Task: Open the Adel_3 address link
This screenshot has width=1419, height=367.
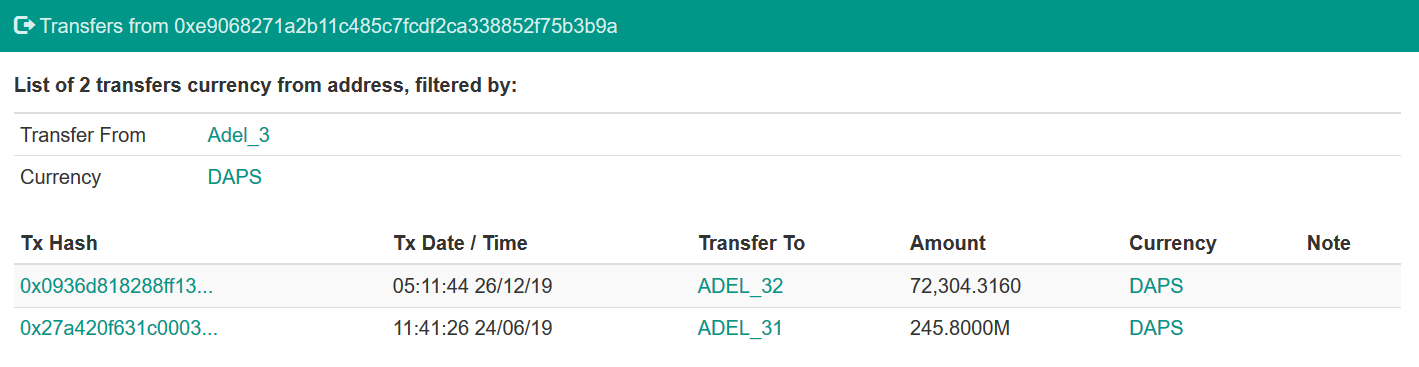Action: click(238, 135)
